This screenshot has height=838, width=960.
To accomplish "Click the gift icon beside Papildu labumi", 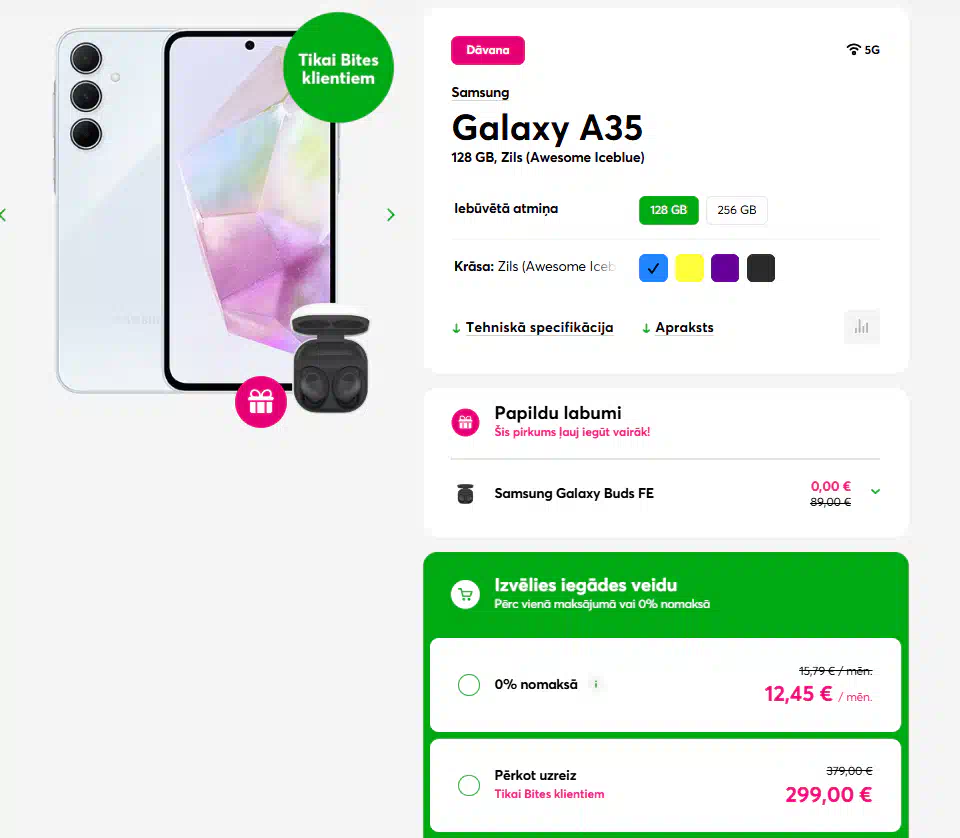I will click(465, 422).
